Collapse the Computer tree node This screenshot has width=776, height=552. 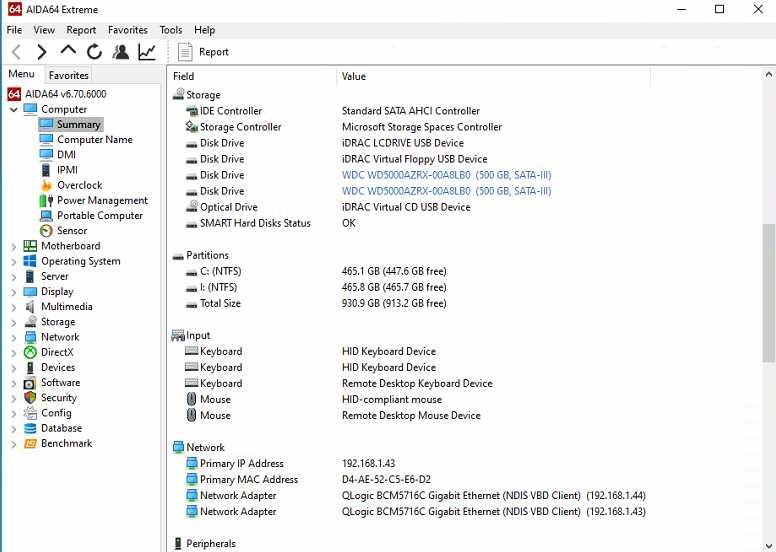point(14,109)
